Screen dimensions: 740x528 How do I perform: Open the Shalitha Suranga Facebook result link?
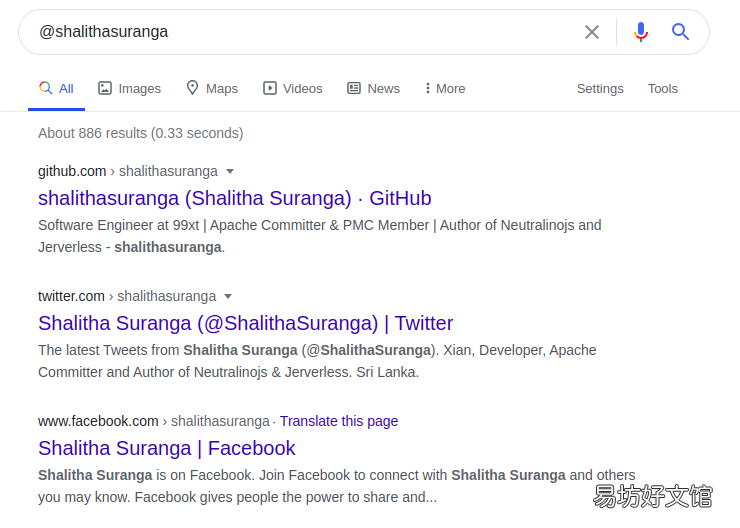coord(167,448)
